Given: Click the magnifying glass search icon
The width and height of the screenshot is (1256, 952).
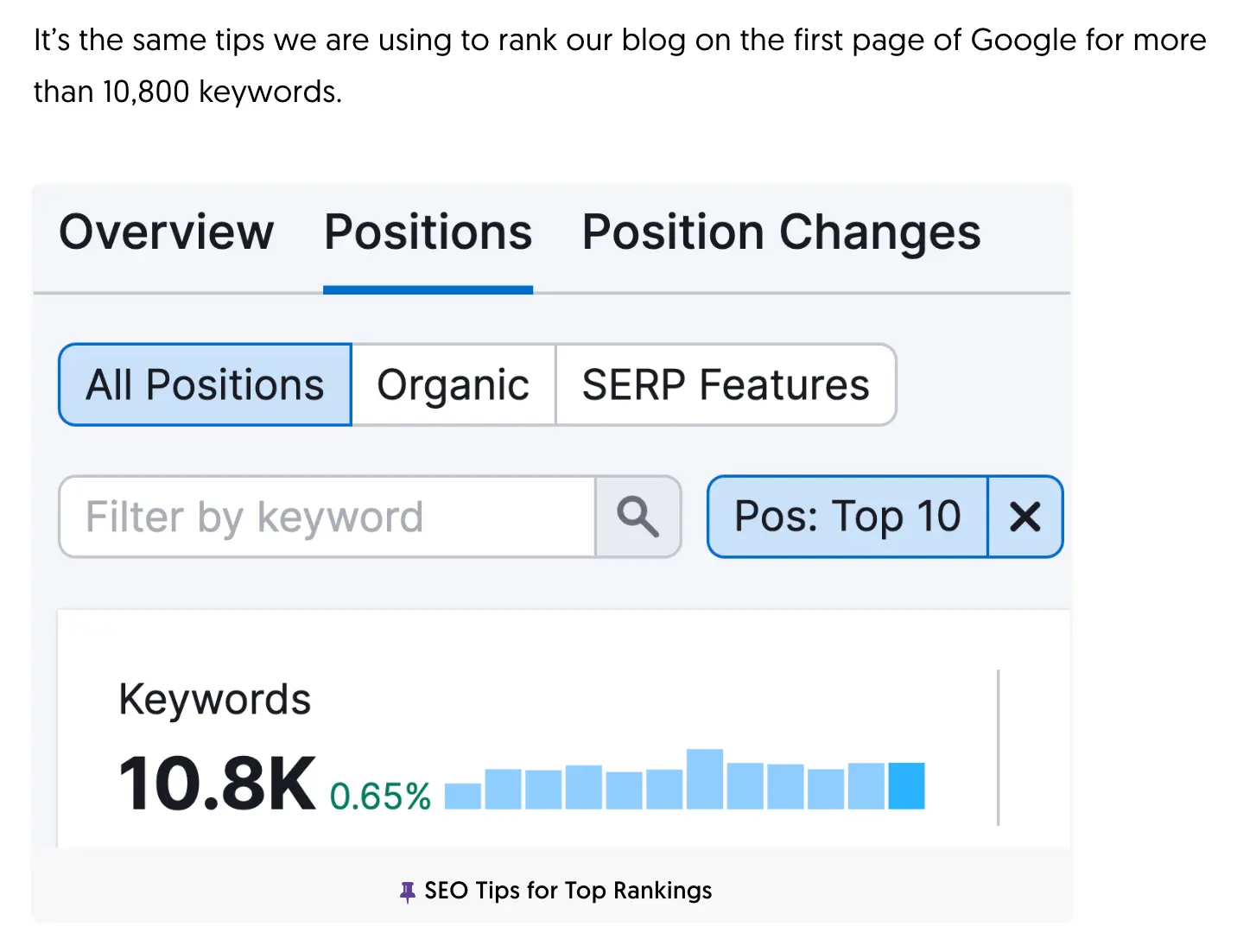Looking at the screenshot, I should point(638,517).
